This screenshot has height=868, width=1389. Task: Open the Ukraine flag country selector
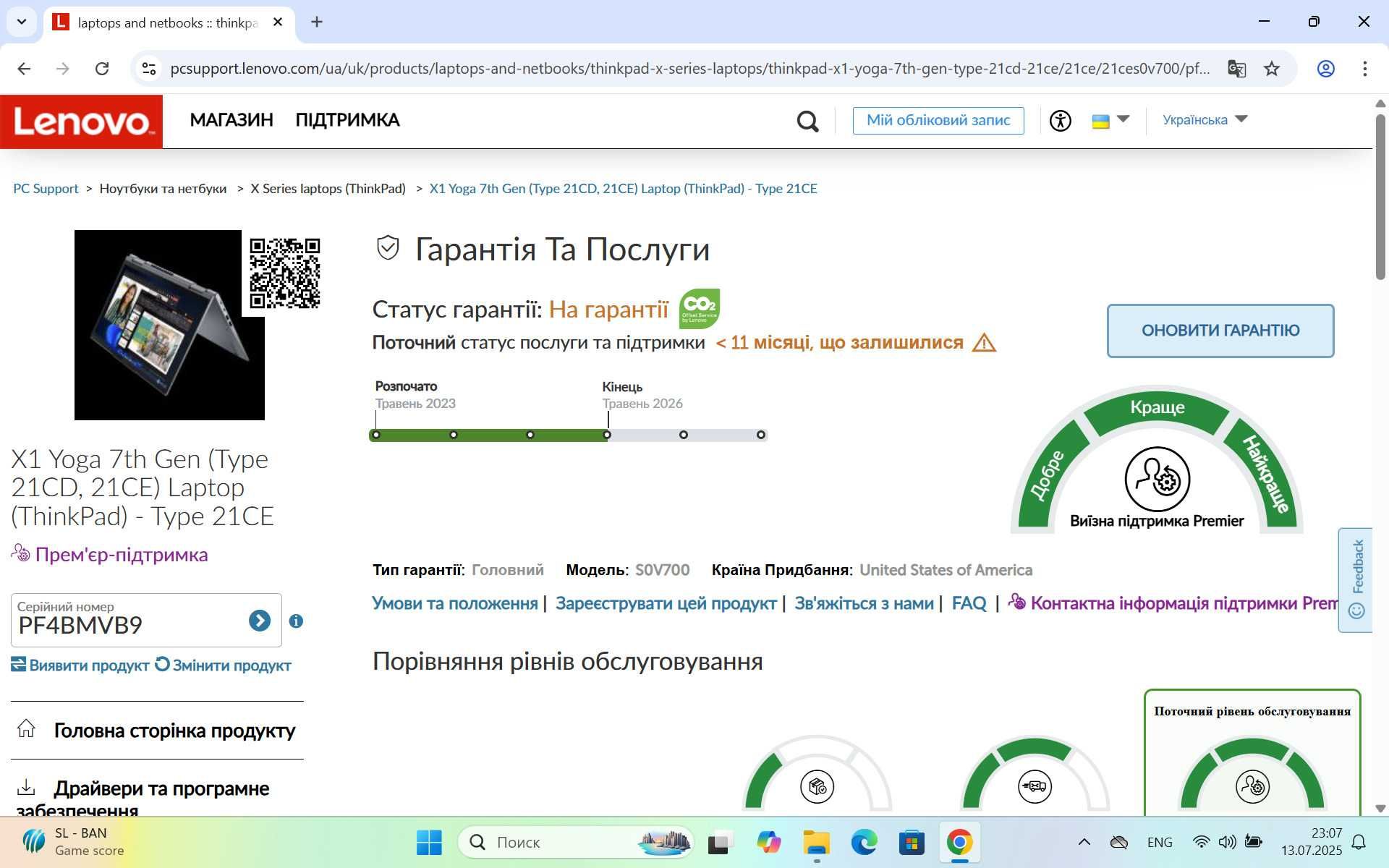click(1110, 120)
